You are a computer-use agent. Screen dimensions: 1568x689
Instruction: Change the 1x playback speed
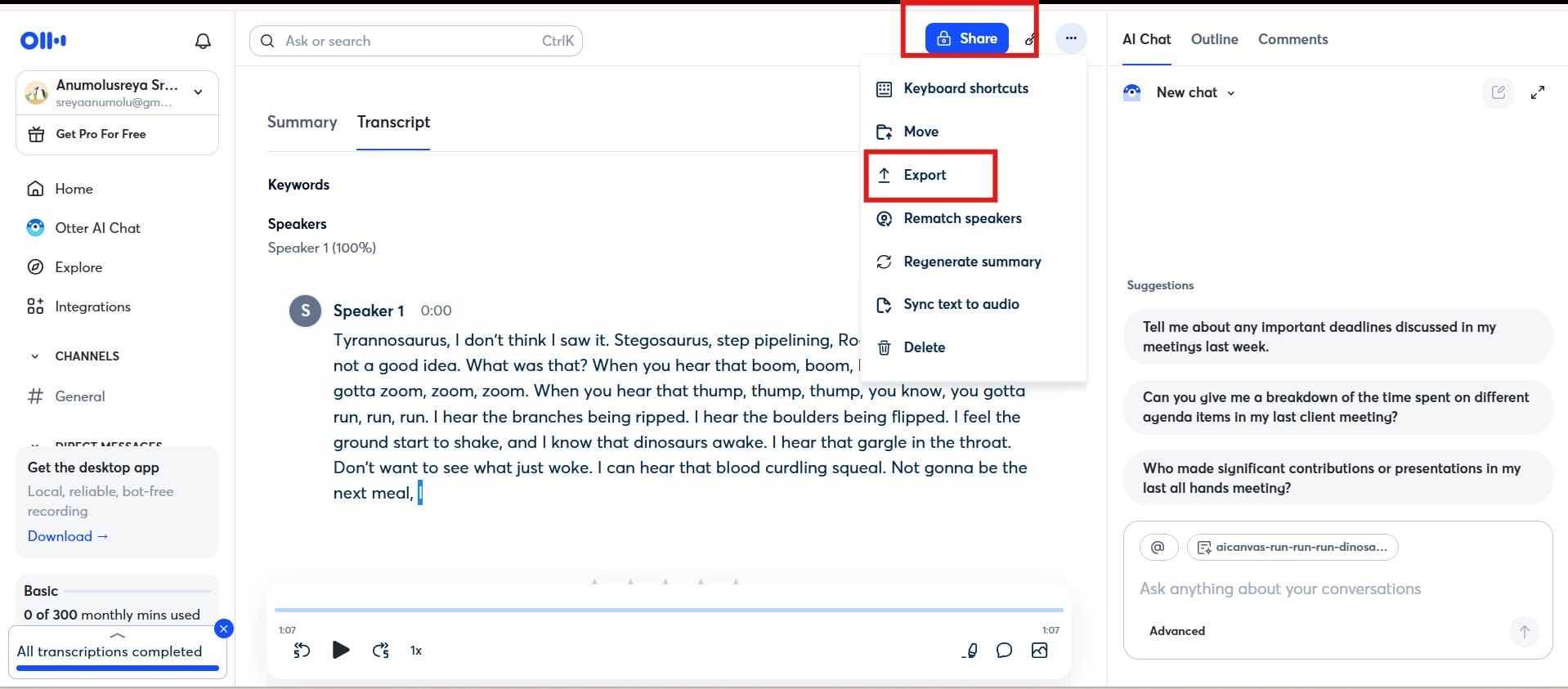tap(416, 651)
